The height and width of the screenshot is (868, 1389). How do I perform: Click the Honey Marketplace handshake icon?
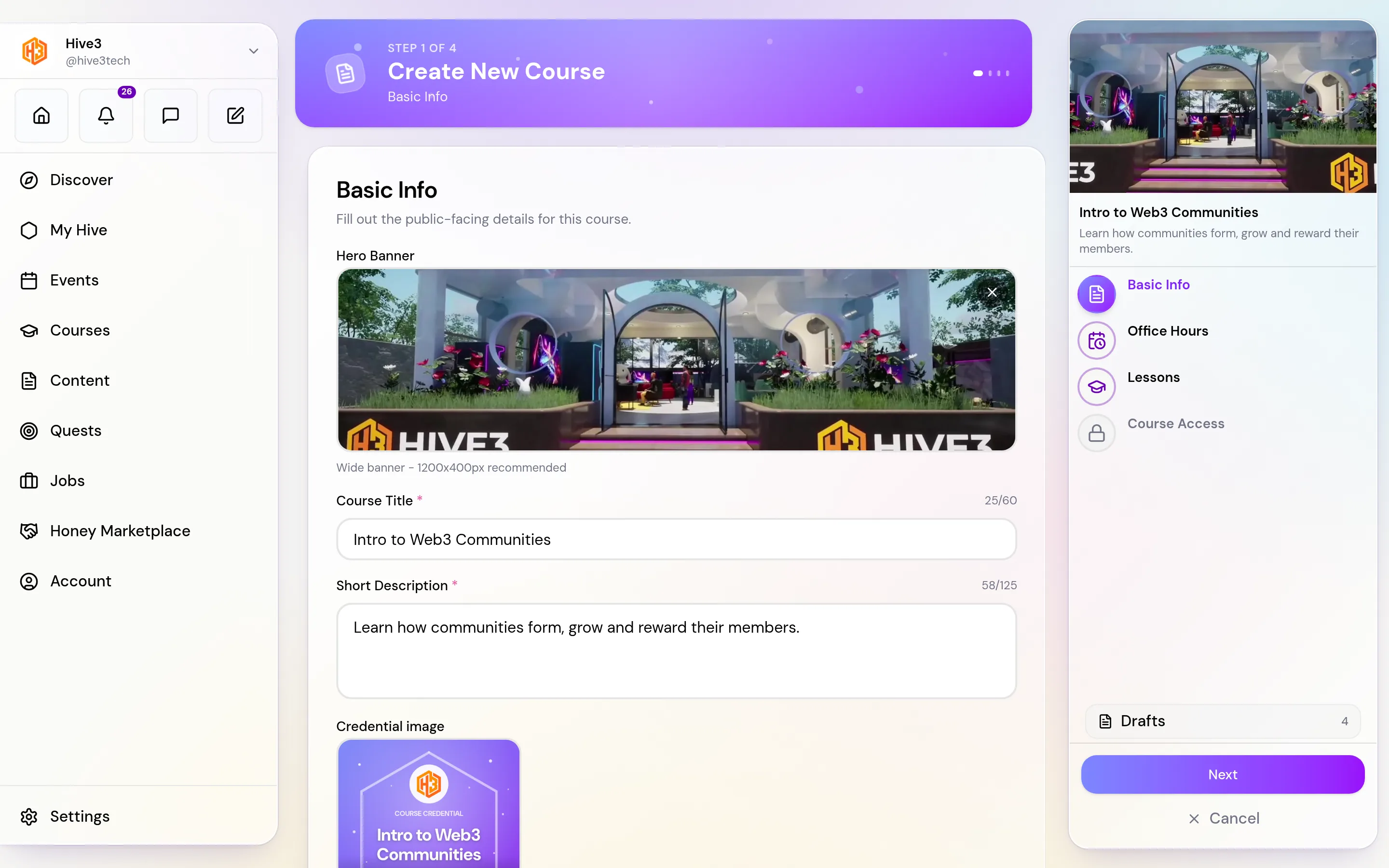point(29,531)
